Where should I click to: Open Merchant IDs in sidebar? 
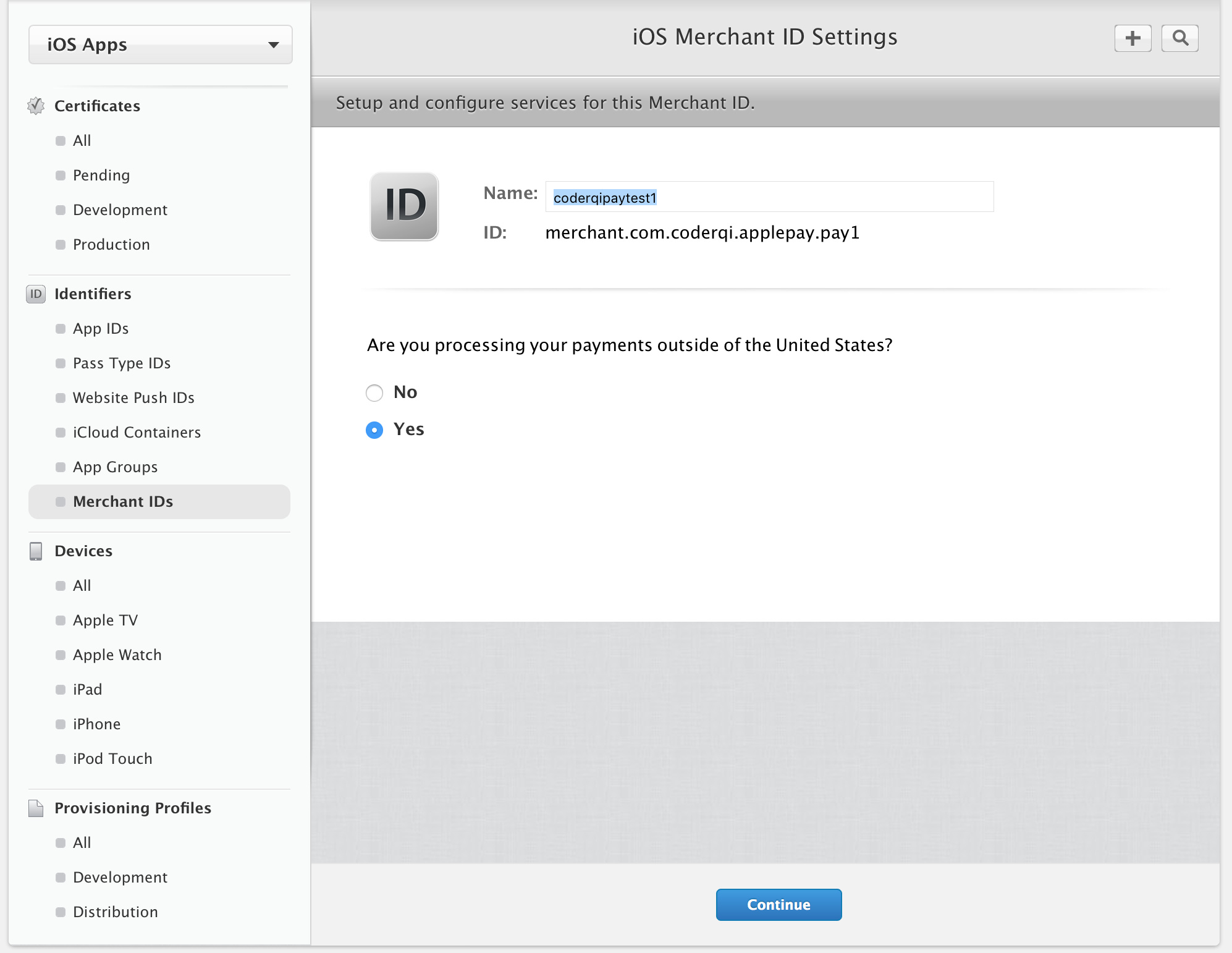[x=123, y=501]
